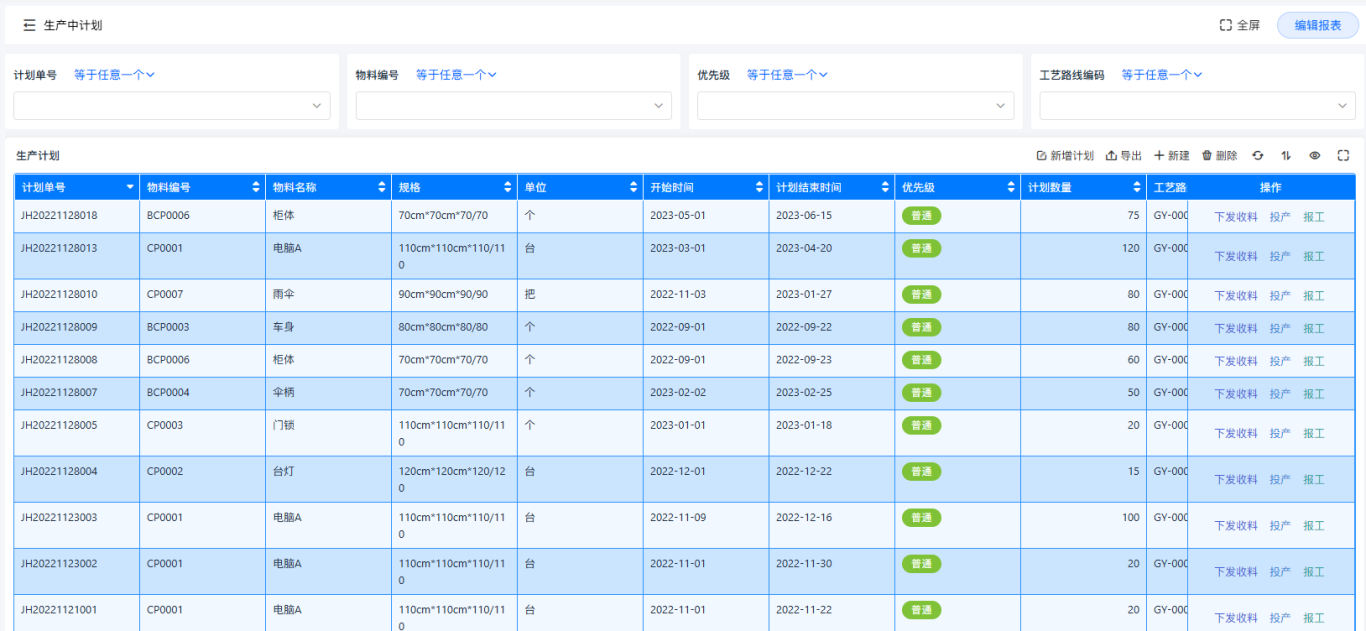This screenshot has width=1366, height=631.
Task: Click 投产 for JH20221128010
Action: click(1280, 296)
